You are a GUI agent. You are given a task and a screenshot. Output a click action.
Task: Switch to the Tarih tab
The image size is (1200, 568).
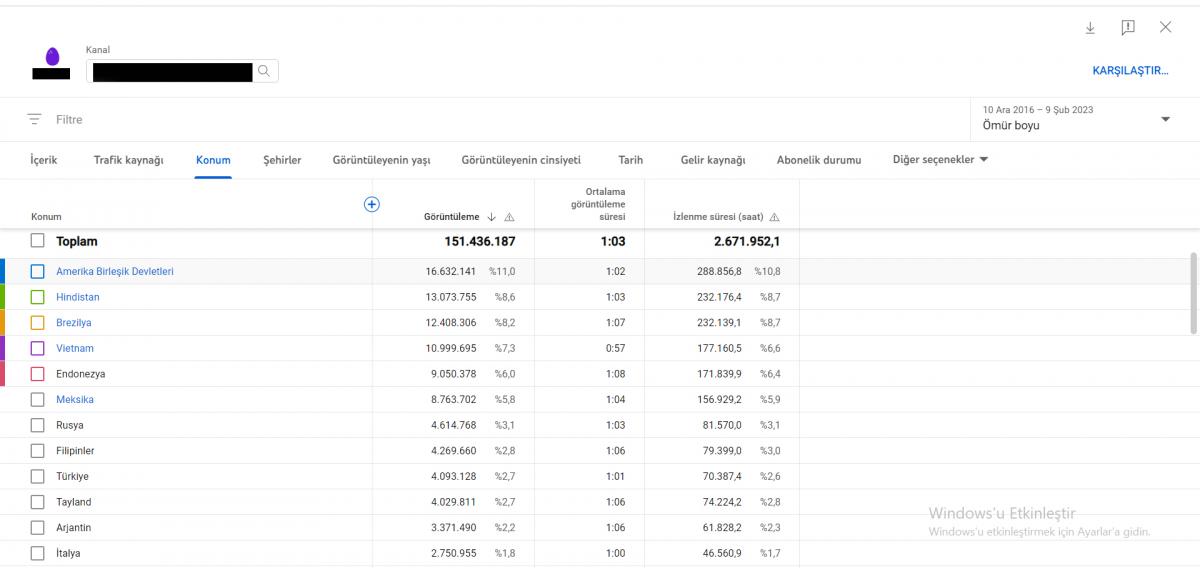[631, 160]
